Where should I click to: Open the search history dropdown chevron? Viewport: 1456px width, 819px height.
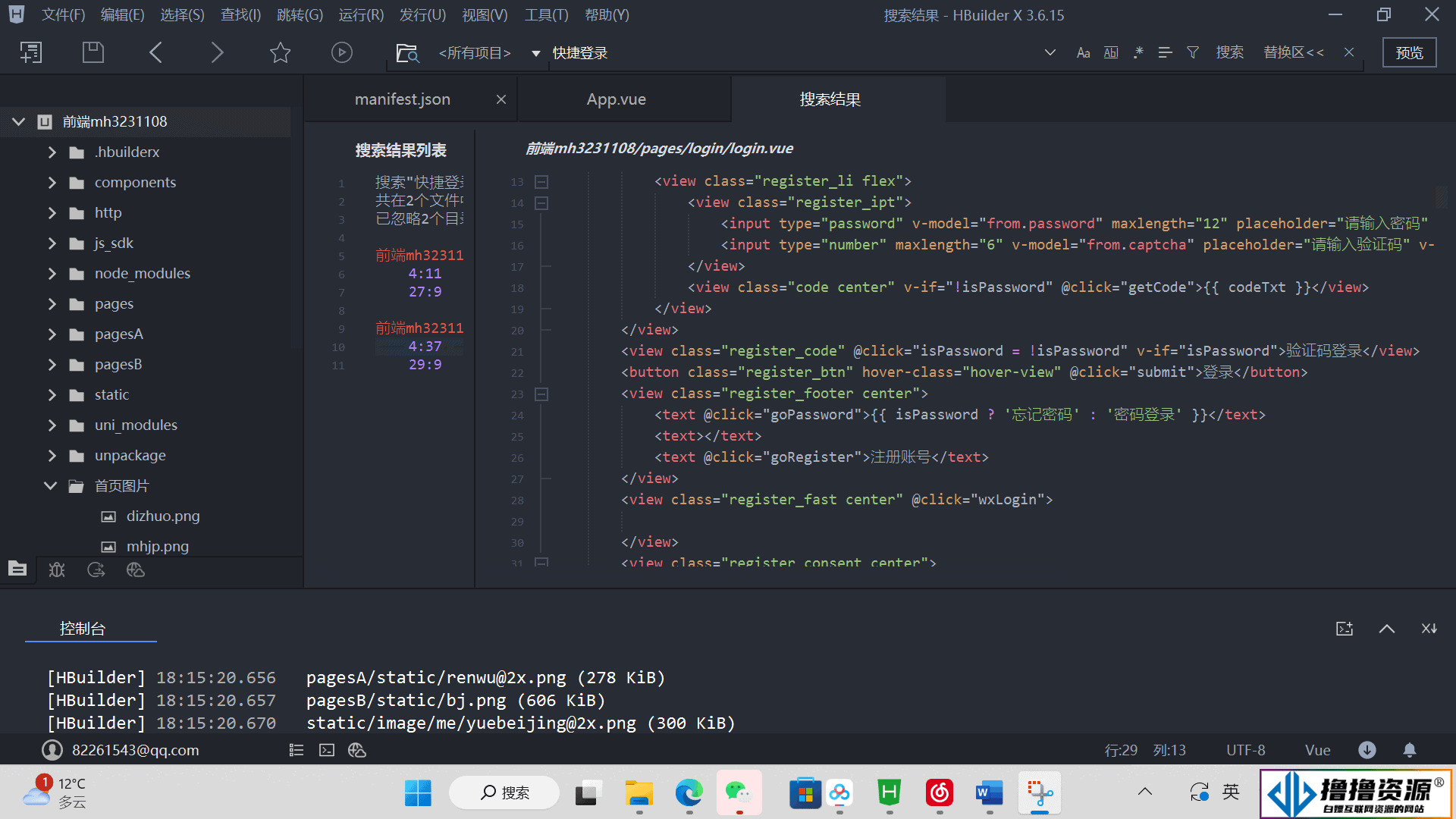[x=1050, y=52]
